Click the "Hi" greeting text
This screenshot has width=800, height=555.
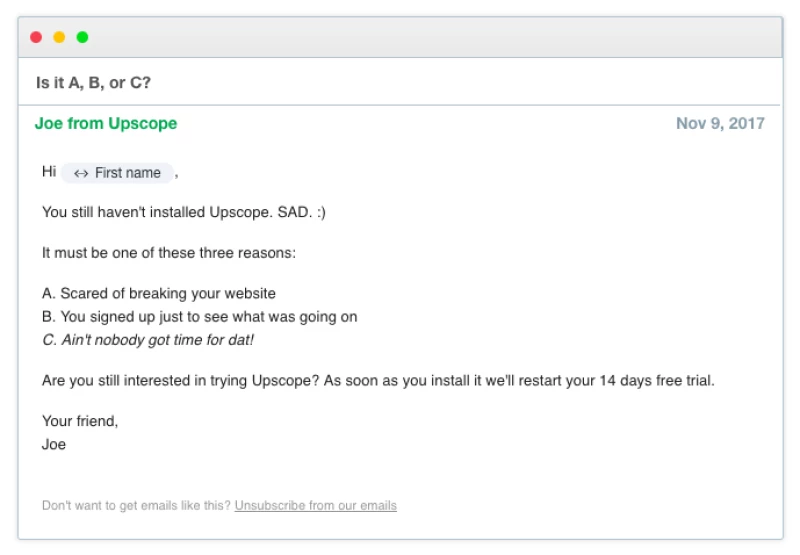point(49,172)
